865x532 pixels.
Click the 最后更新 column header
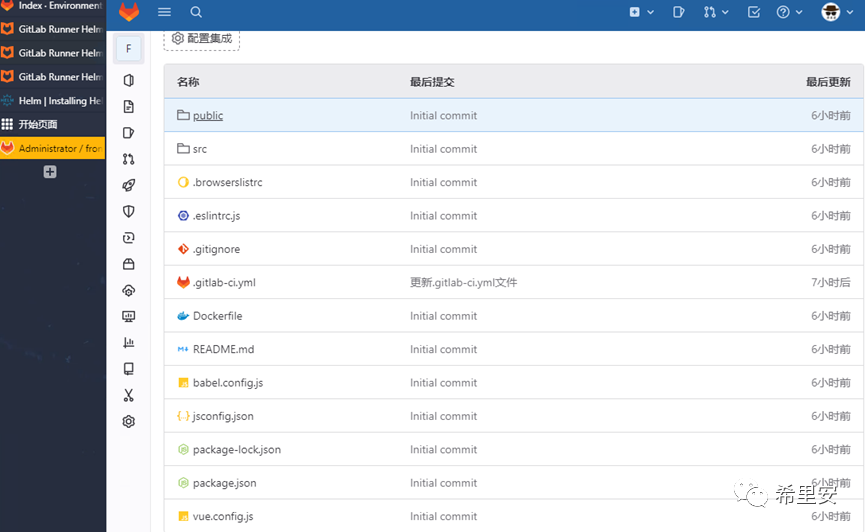(828, 82)
